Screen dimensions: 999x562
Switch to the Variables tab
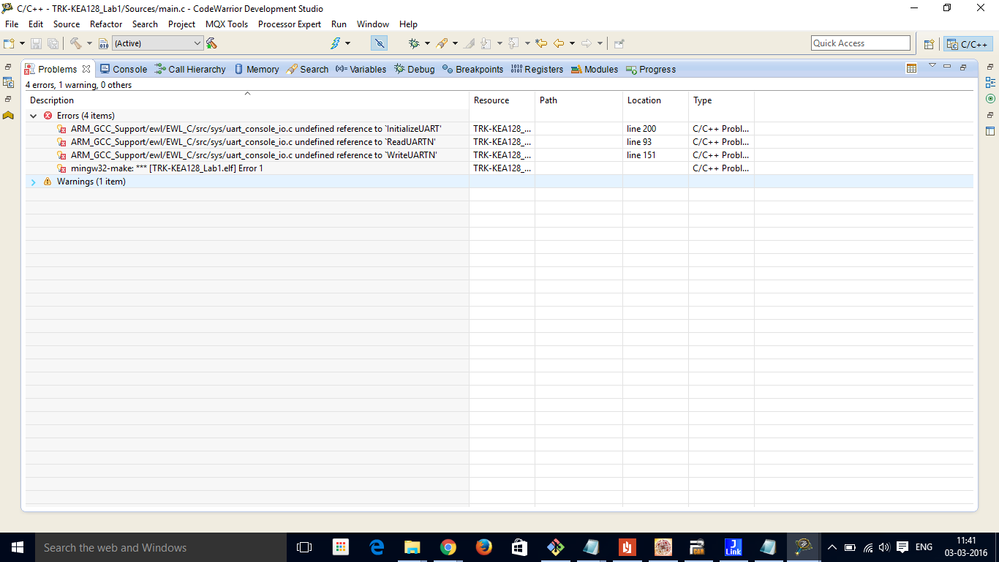pyautogui.click(x=361, y=69)
